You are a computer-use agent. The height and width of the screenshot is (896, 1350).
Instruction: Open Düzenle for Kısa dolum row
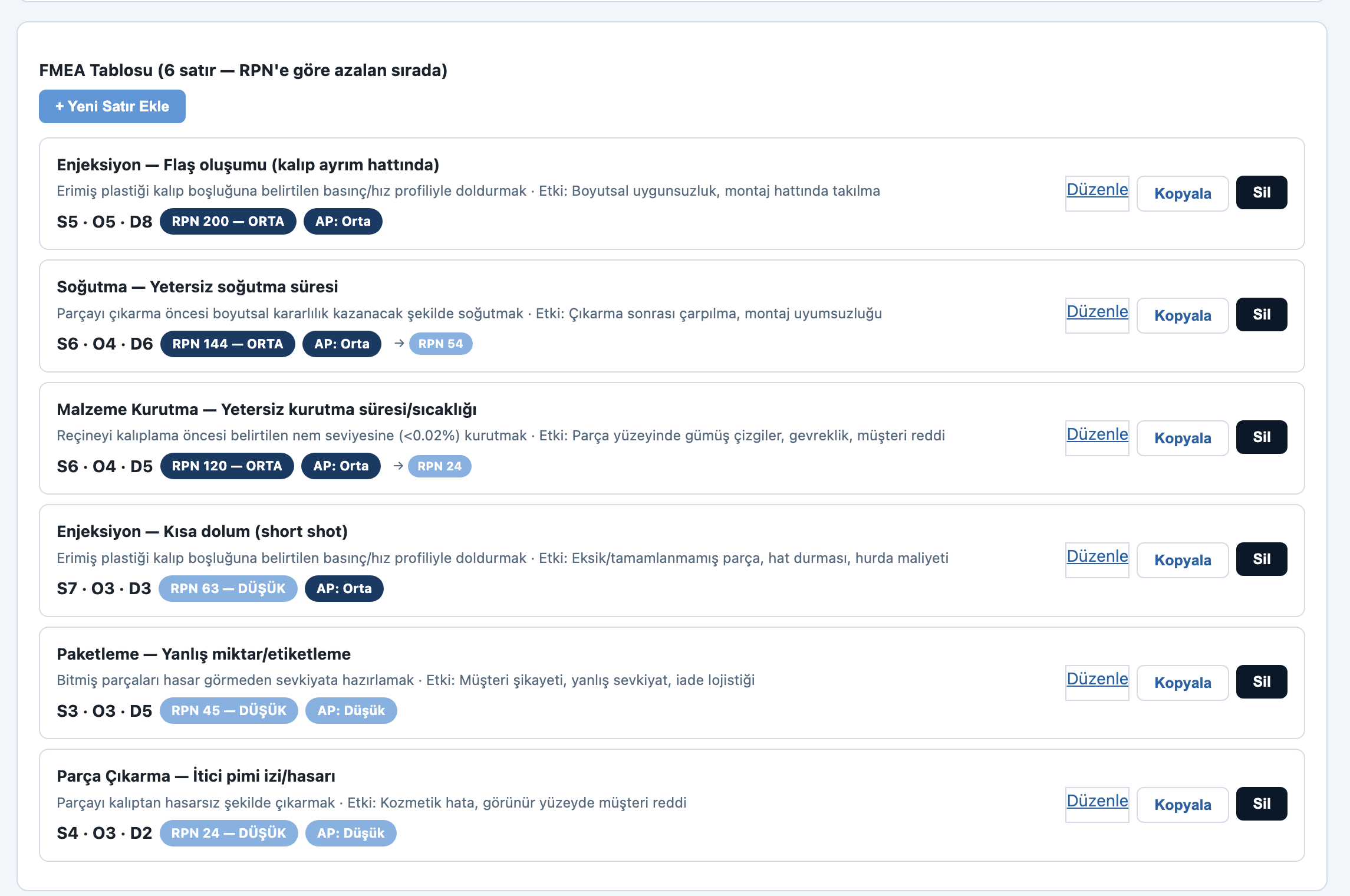click(x=1097, y=559)
